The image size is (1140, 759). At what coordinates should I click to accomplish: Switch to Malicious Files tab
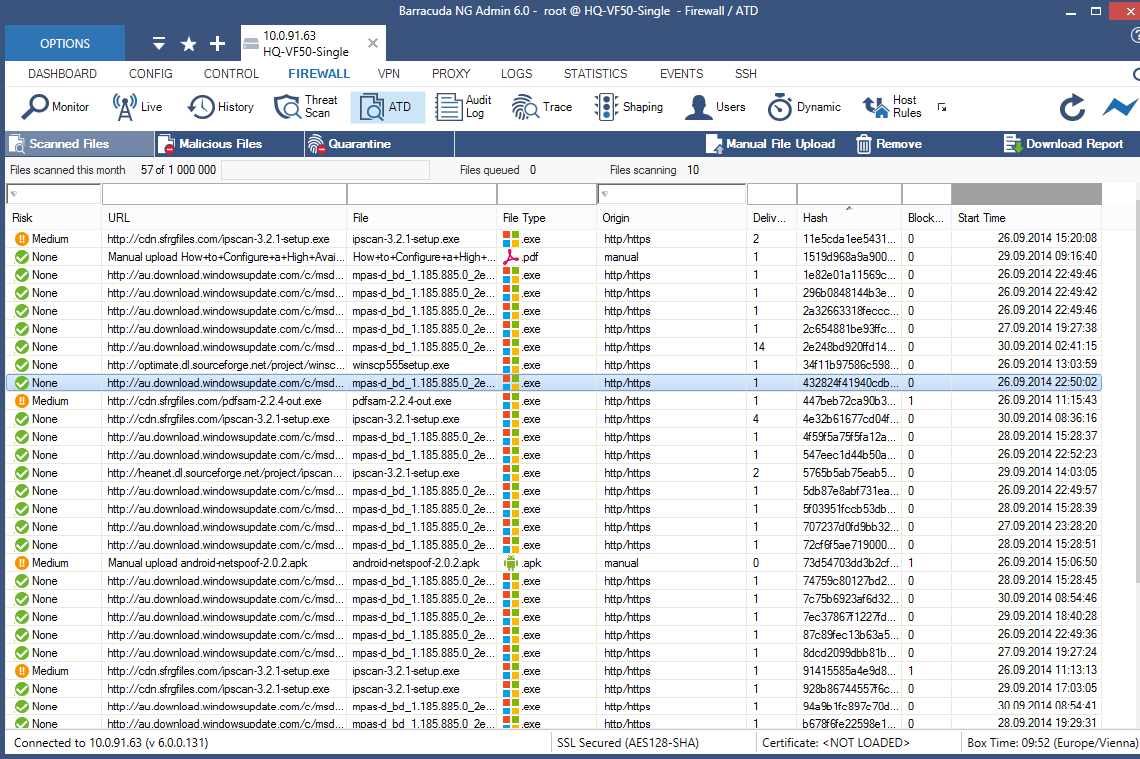click(x=230, y=144)
